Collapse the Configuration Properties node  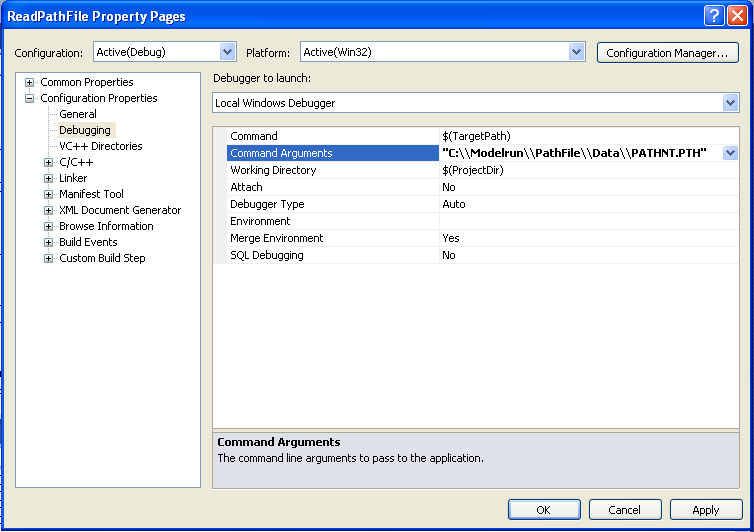tap(29, 99)
